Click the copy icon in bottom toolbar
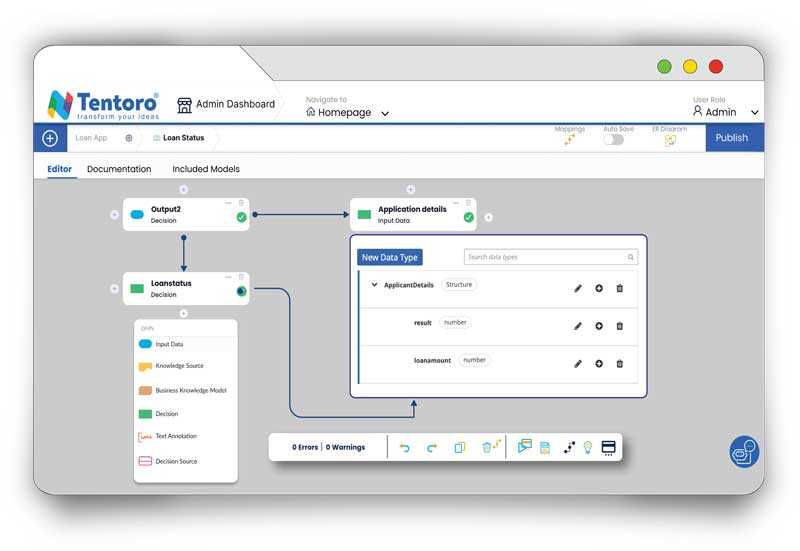The width and height of the screenshot is (800, 551). point(460,447)
